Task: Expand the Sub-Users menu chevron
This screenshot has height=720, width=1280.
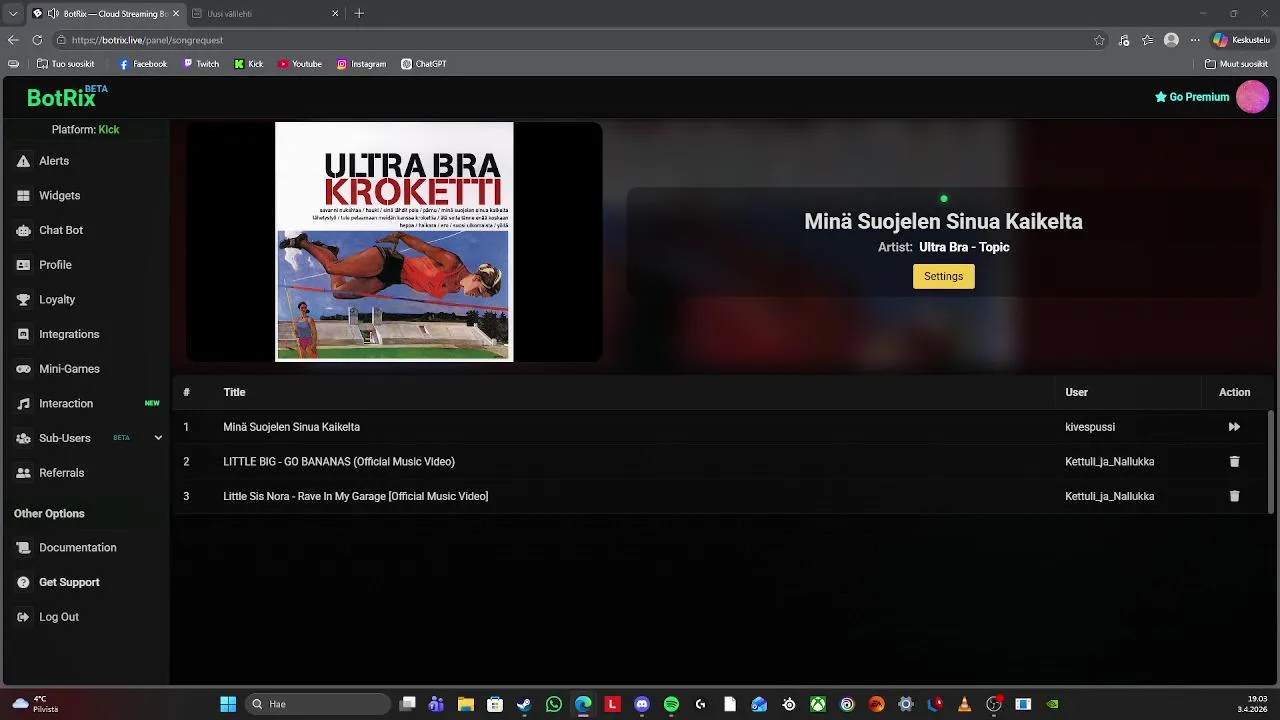Action: coord(158,438)
